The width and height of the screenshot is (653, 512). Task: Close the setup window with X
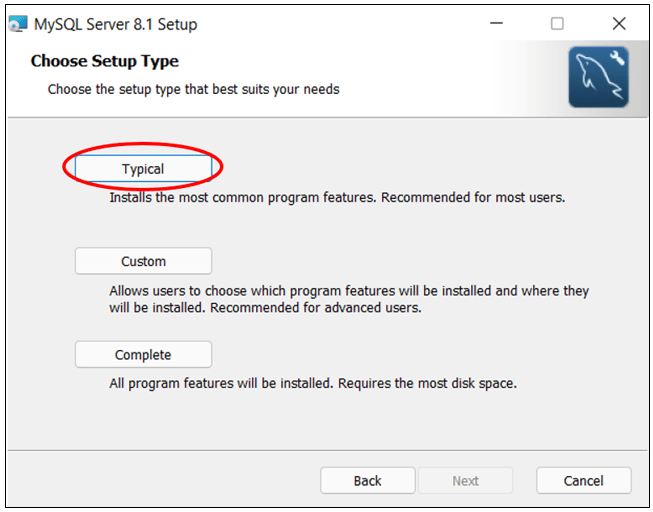618,24
